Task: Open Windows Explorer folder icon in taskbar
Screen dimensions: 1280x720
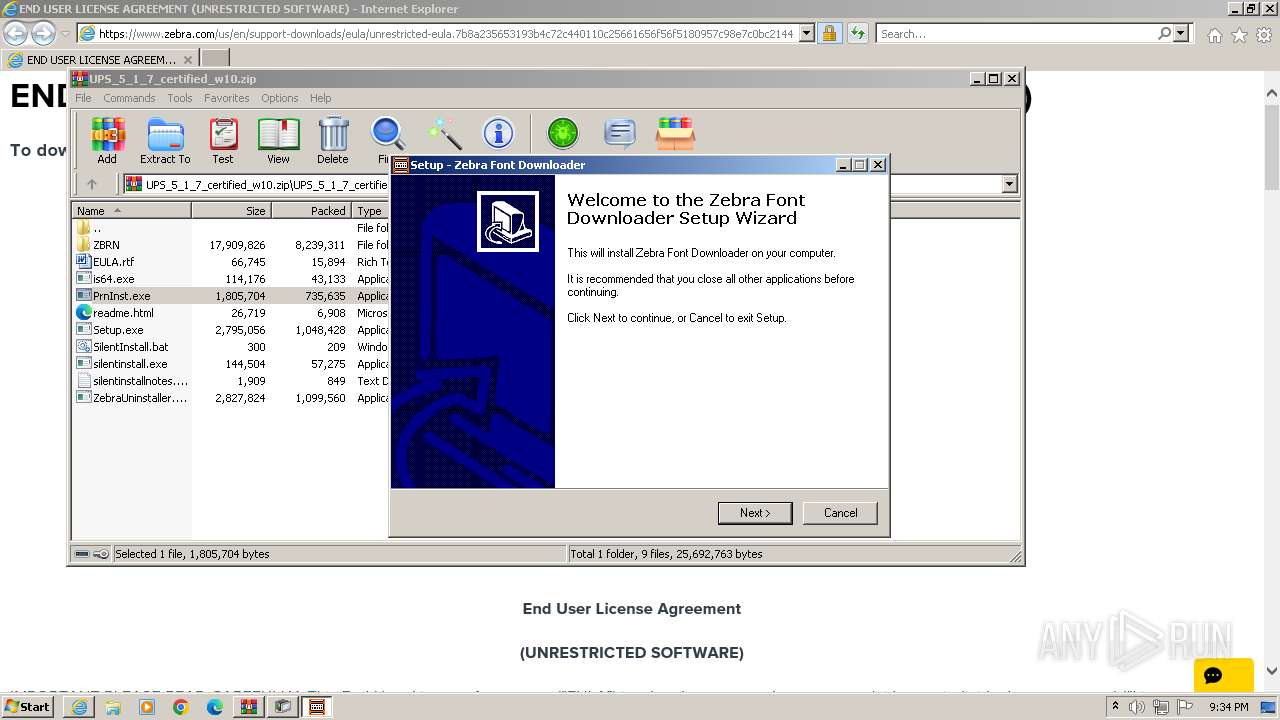Action: point(113,707)
